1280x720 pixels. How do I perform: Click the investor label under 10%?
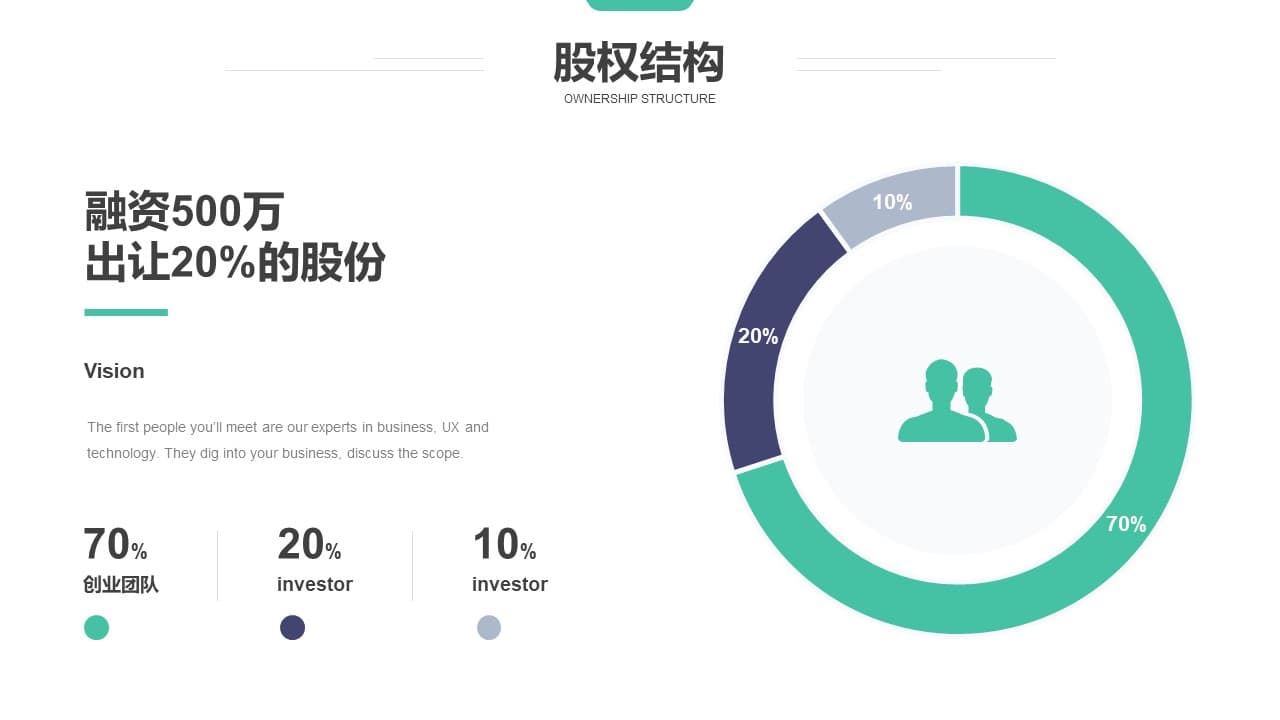click(x=510, y=584)
